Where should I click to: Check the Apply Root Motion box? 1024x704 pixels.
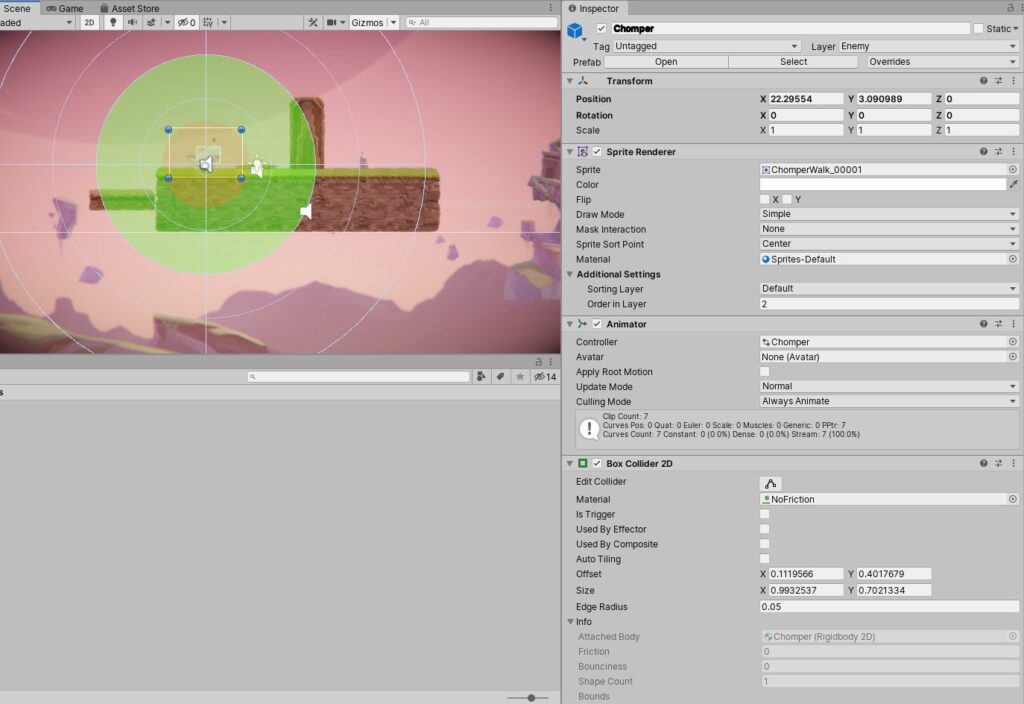765,372
